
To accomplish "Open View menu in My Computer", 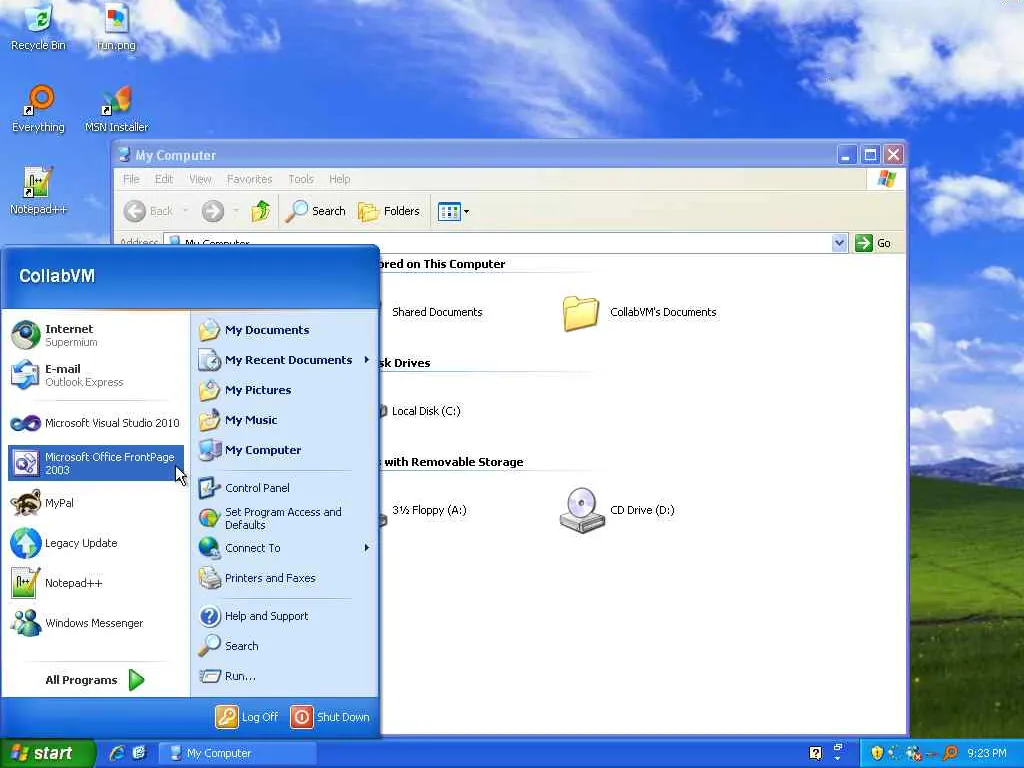I will pos(200,179).
